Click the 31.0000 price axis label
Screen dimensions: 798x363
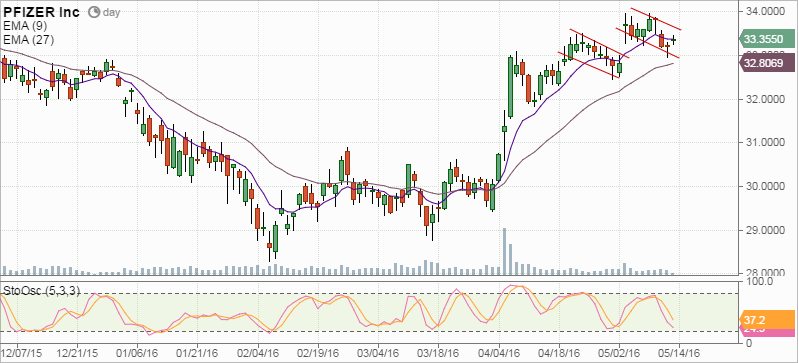pyautogui.click(x=766, y=143)
